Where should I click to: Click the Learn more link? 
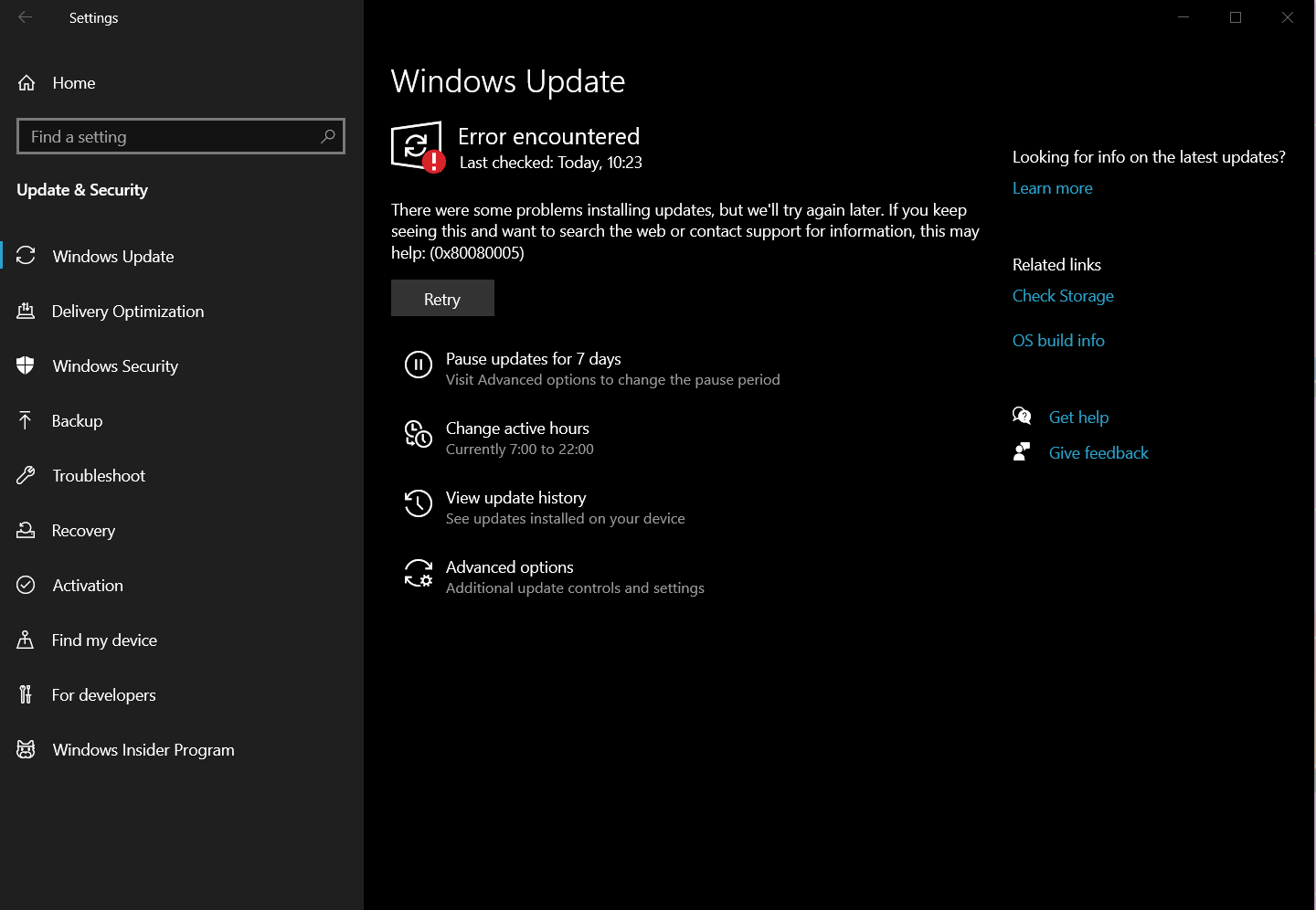point(1052,188)
